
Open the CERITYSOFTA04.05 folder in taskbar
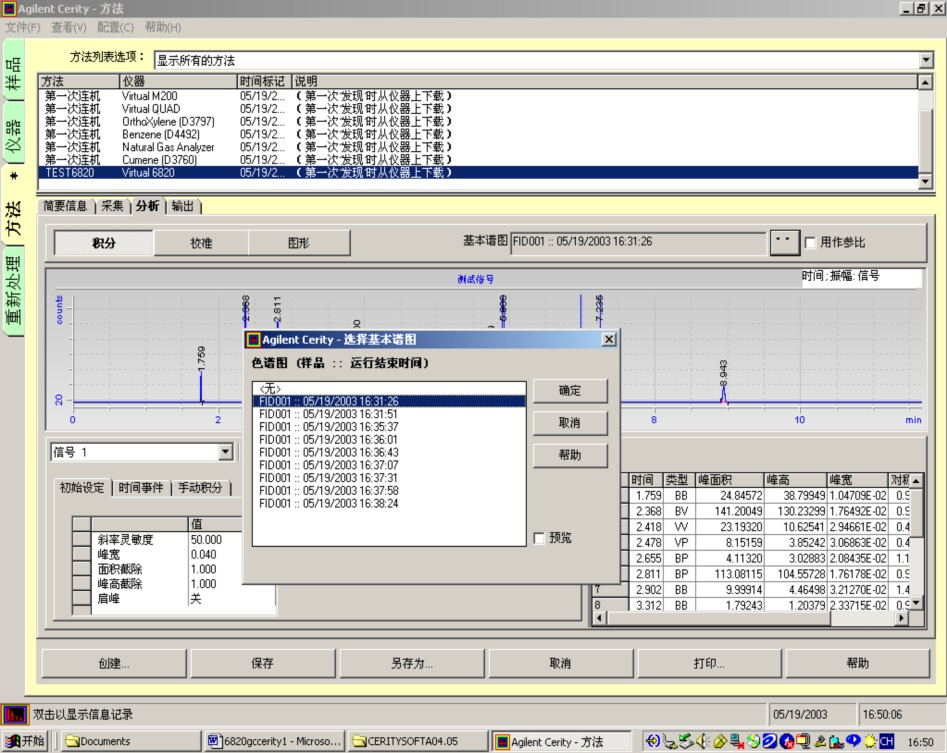[x=418, y=741]
